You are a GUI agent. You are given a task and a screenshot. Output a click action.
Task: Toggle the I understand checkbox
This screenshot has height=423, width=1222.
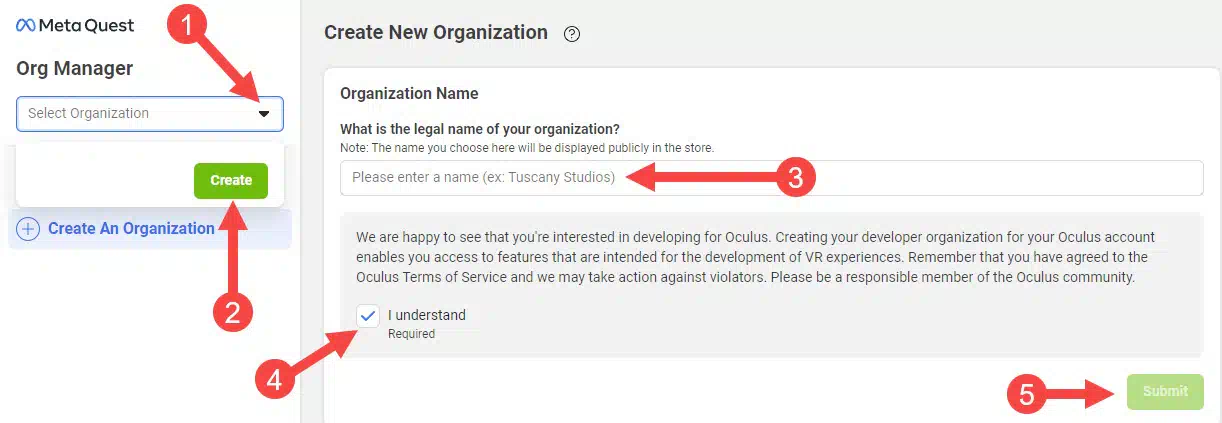(368, 316)
